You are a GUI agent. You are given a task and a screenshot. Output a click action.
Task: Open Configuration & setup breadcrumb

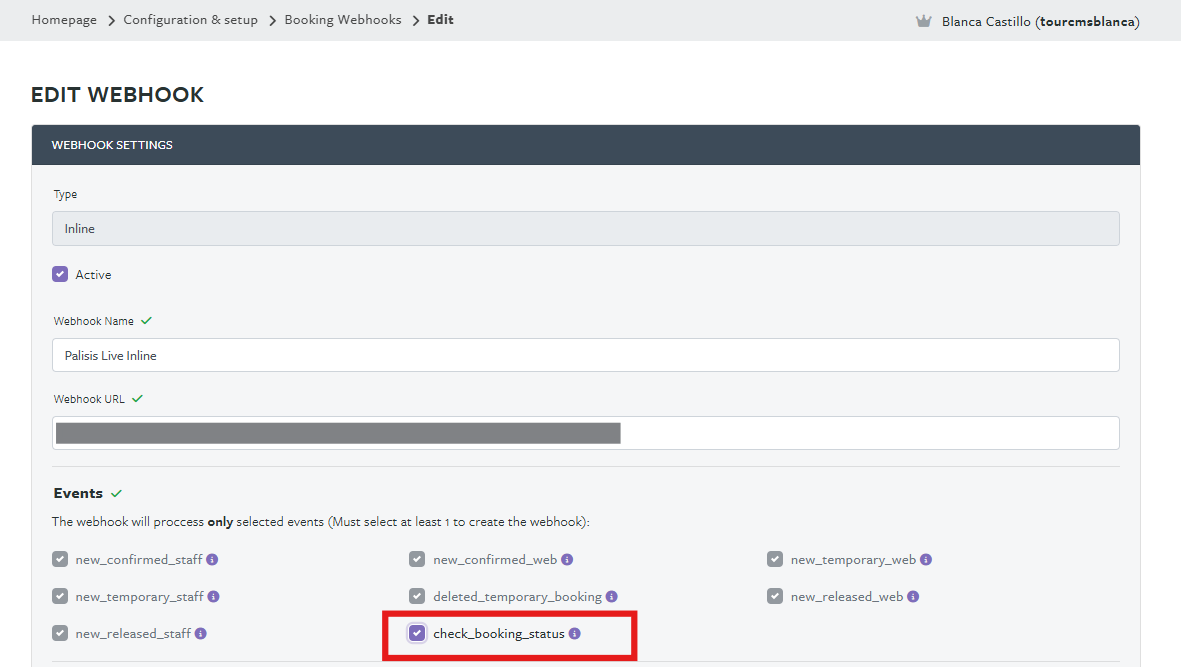tap(190, 20)
